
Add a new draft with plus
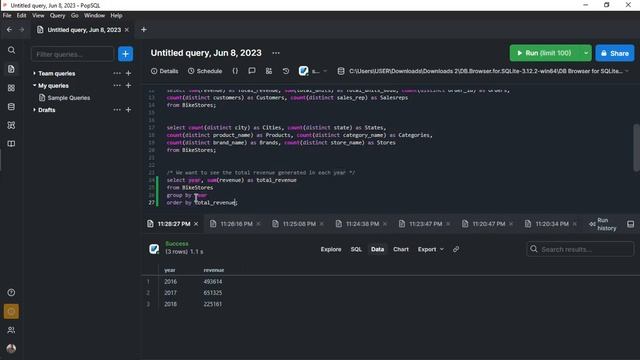(x=128, y=110)
